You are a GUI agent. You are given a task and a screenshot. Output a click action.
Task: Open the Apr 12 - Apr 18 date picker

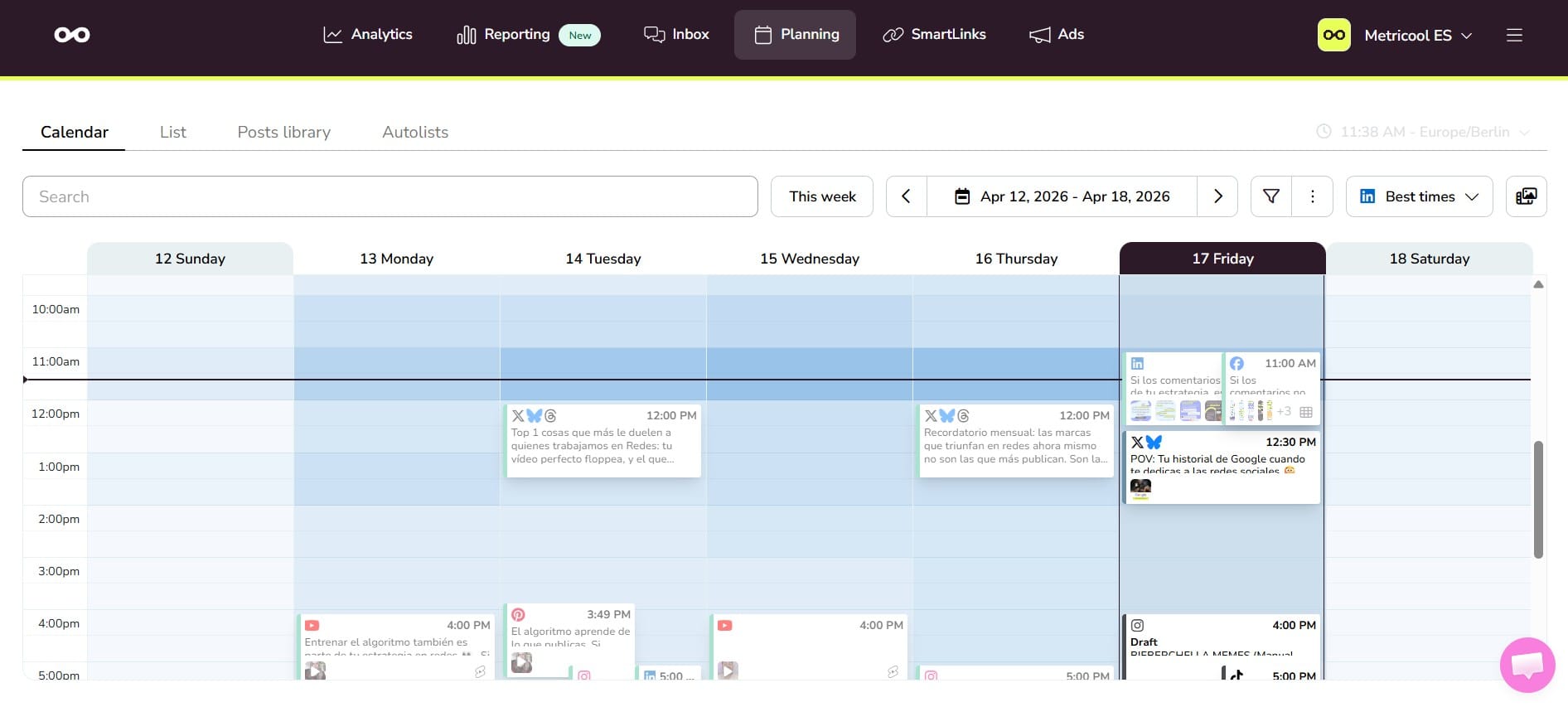[x=1062, y=196]
